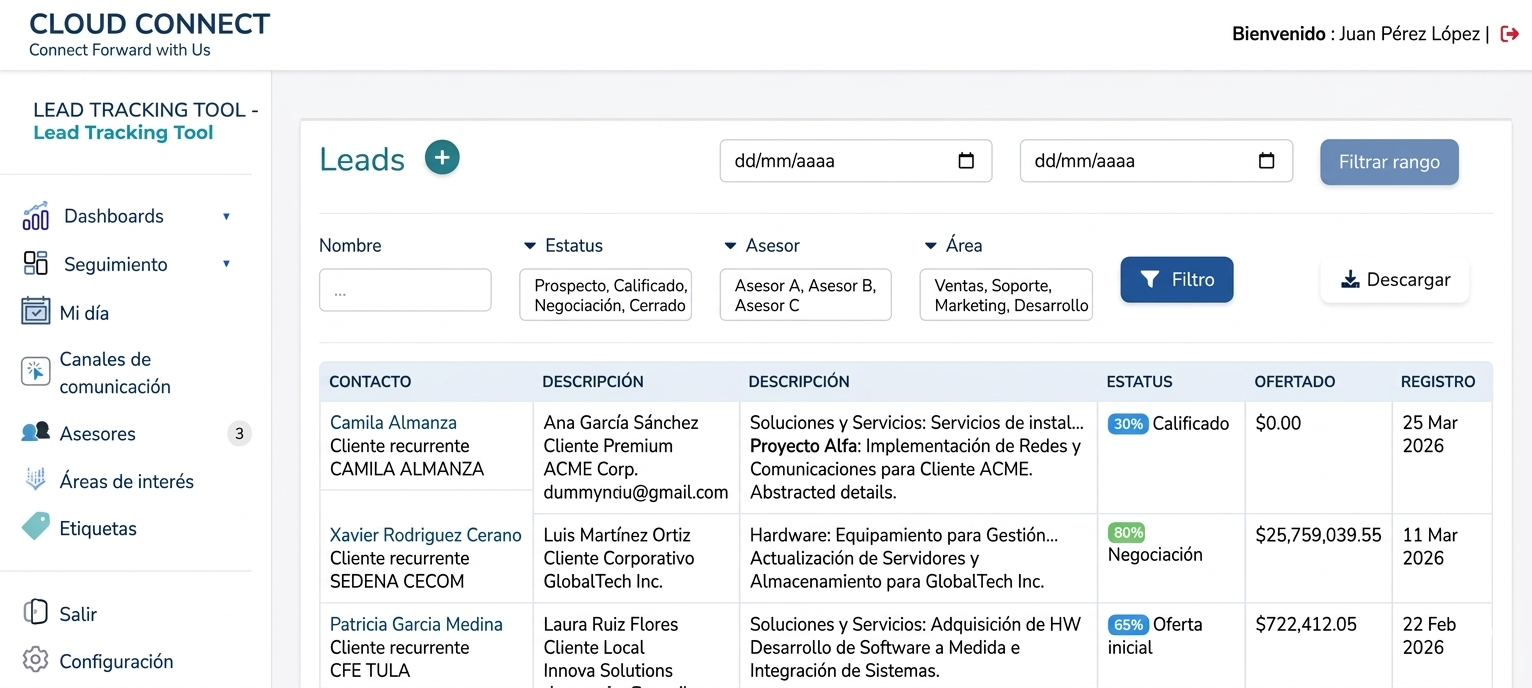The width and height of the screenshot is (1532, 688).
Task: Click the ESTATUS column header
Action: (1139, 382)
